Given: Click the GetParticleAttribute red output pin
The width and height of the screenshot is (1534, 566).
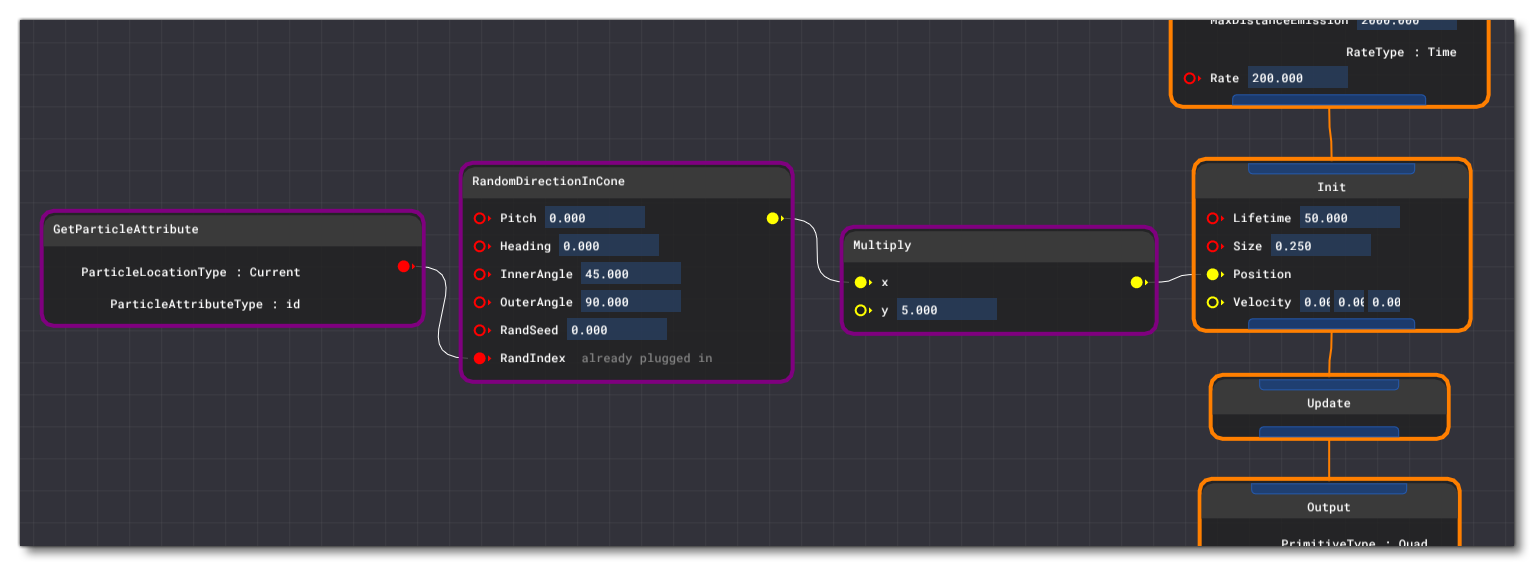Looking at the screenshot, I should (x=404, y=266).
